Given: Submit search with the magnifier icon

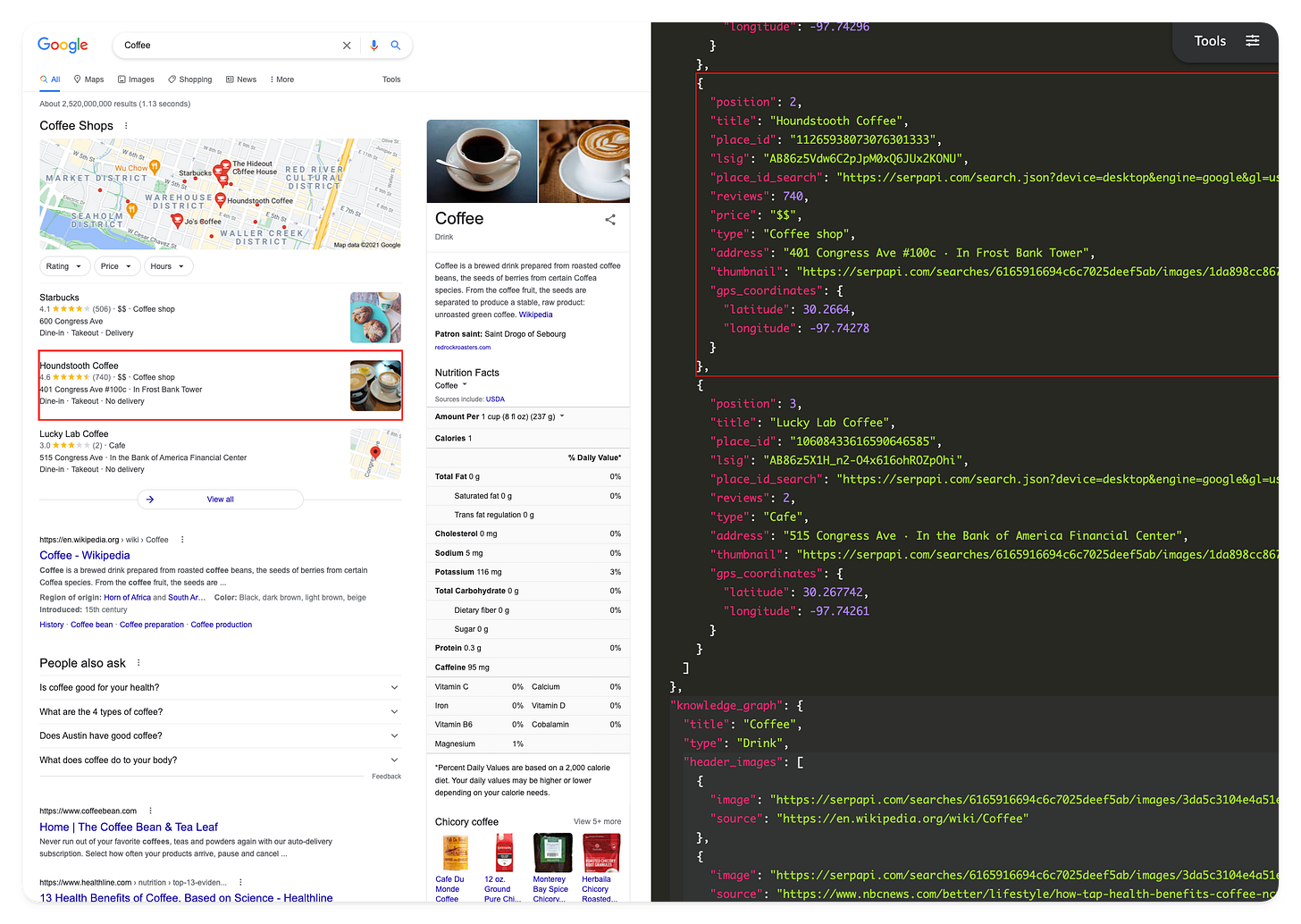Looking at the screenshot, I should (396, 45).
